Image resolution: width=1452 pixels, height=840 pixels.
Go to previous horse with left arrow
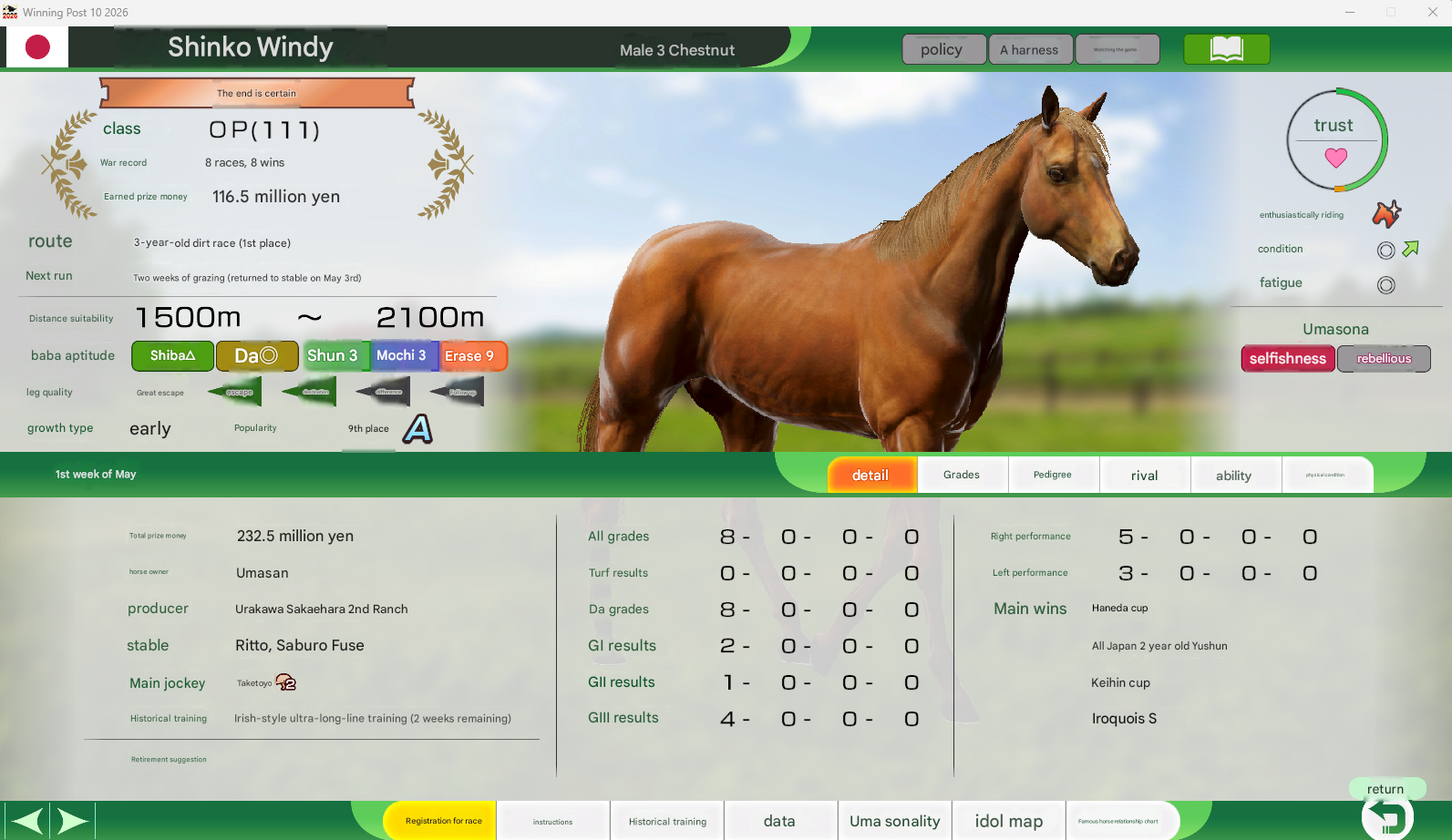coord(26,821)
